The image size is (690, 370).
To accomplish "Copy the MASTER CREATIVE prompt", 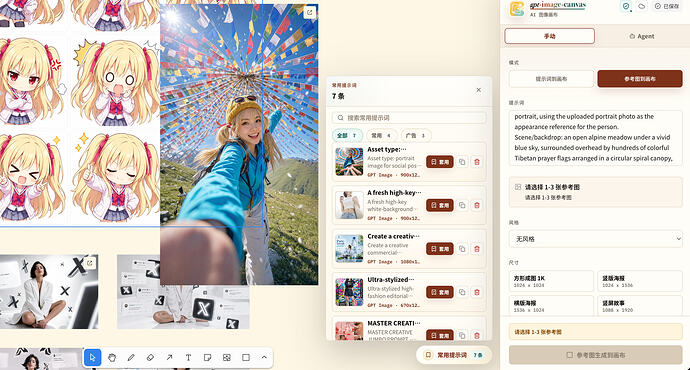I will pyautogui.click(x=462, y=335).
